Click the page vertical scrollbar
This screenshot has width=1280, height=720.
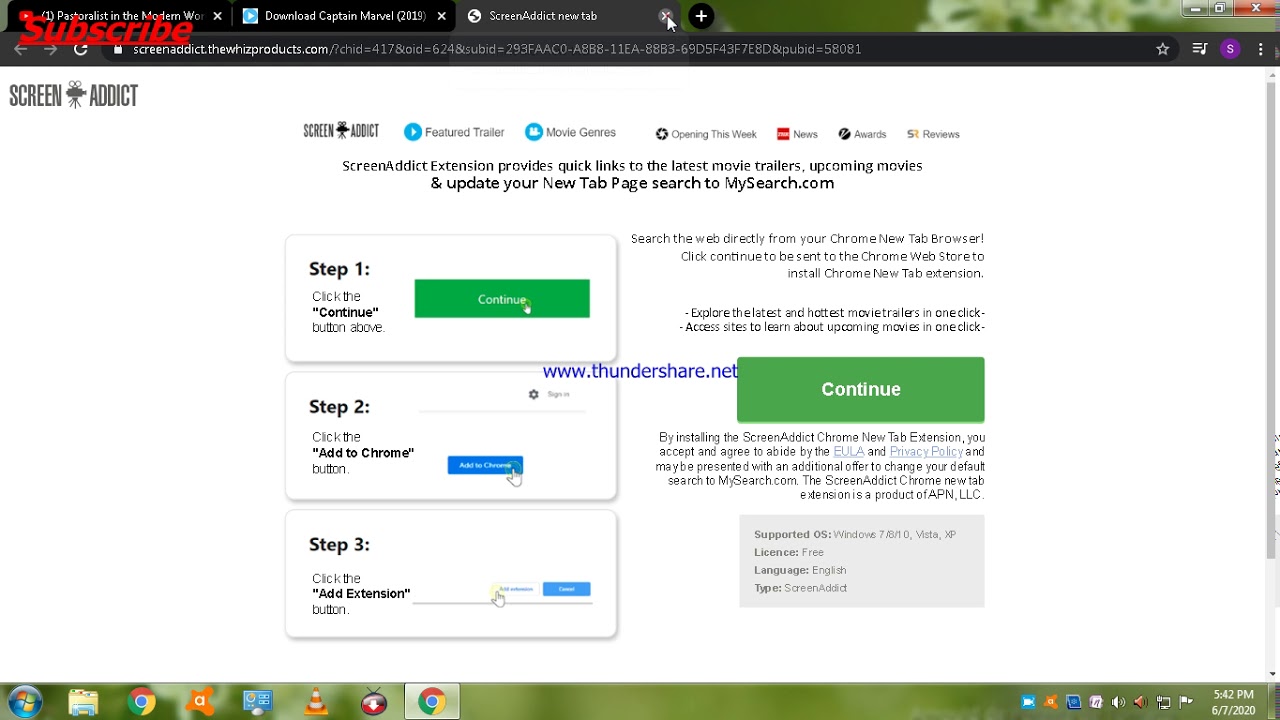tap(1271, 320)
